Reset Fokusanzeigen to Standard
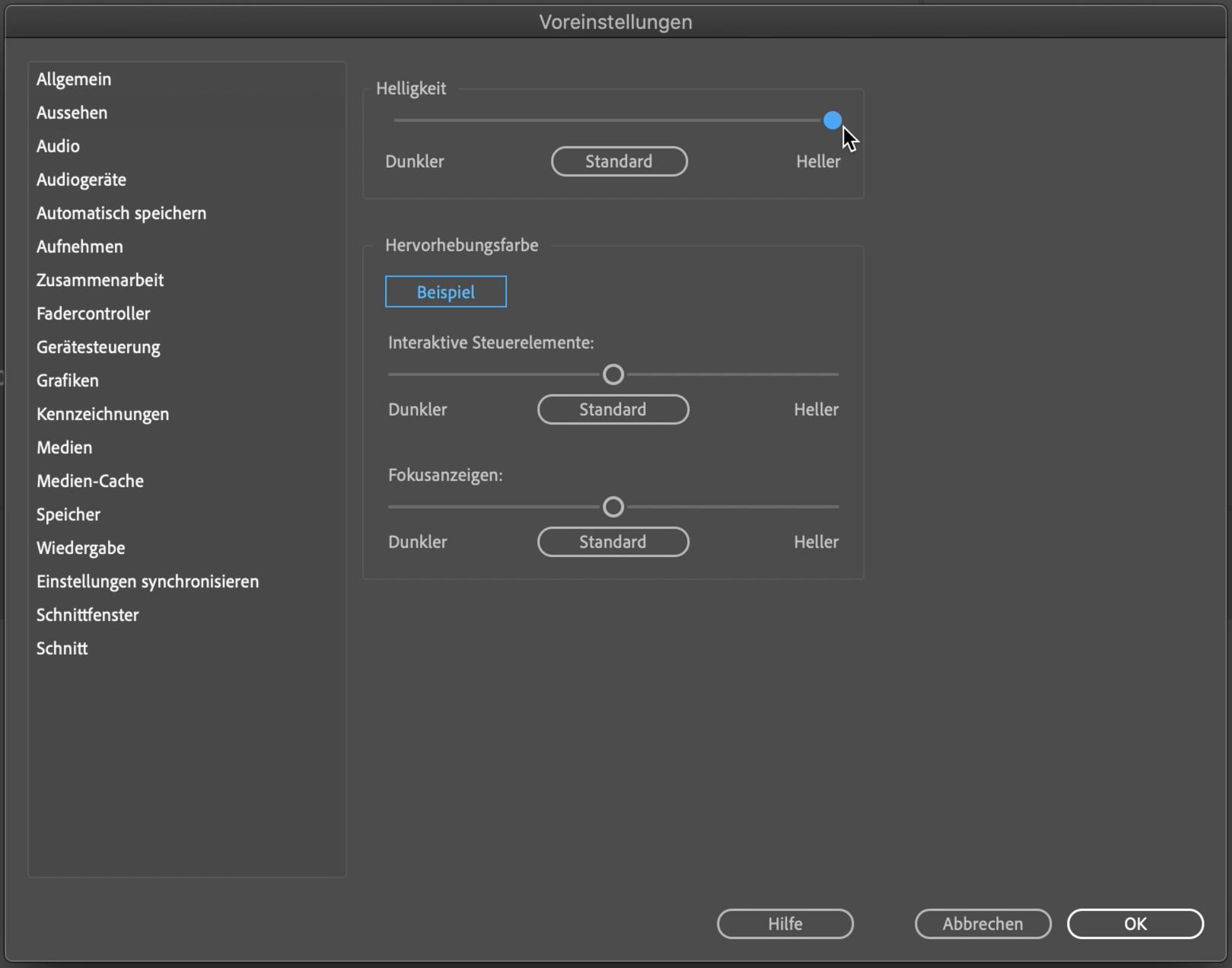The width and height of the screenshot is (1232, 968). click(x=613, y=542)
